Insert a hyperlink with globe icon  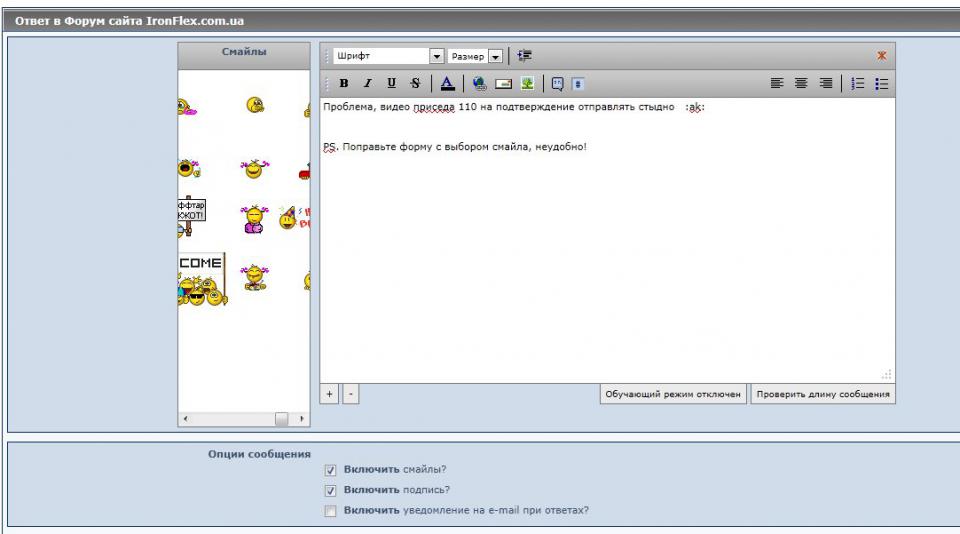[479, 84]
